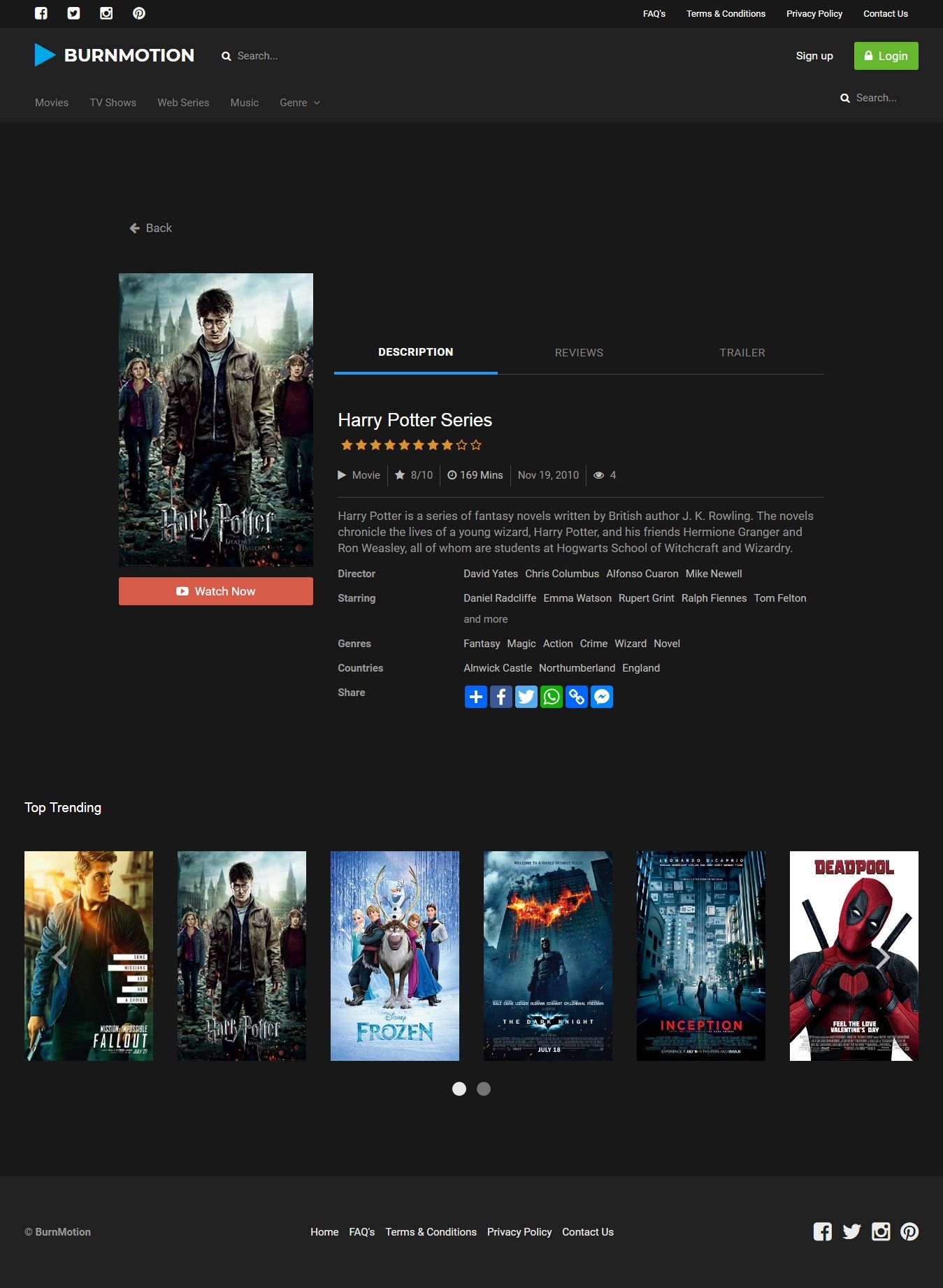Open Privacy Policy in top header
This screenshot has height=1288, width=943.
[814, 13]
